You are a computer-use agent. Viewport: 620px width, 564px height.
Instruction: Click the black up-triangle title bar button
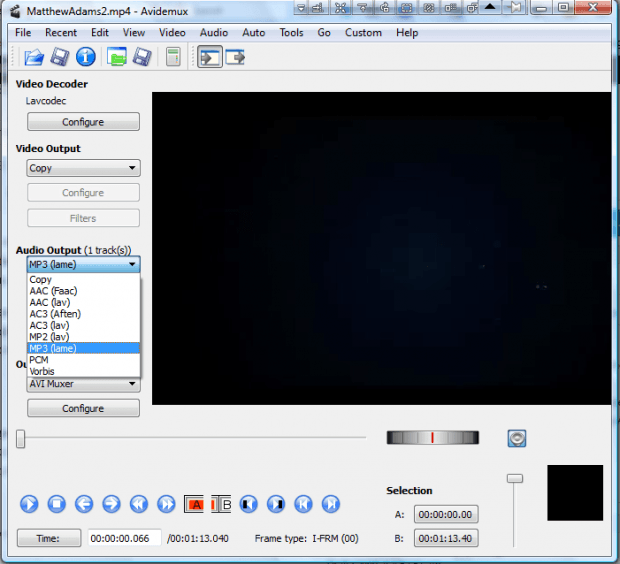(490, 7)
